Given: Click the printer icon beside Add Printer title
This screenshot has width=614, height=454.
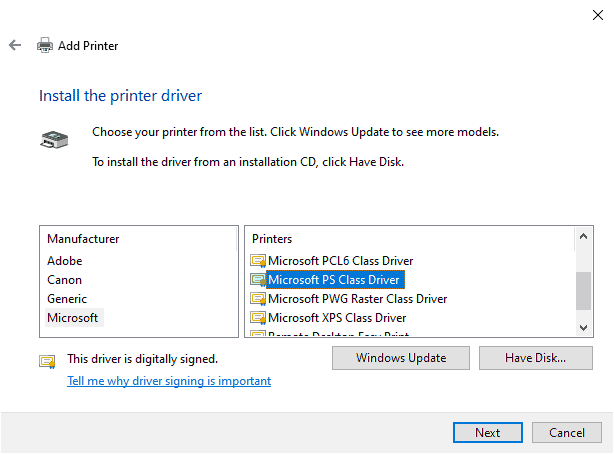Looking at the screenshot, I should (45, 46).
